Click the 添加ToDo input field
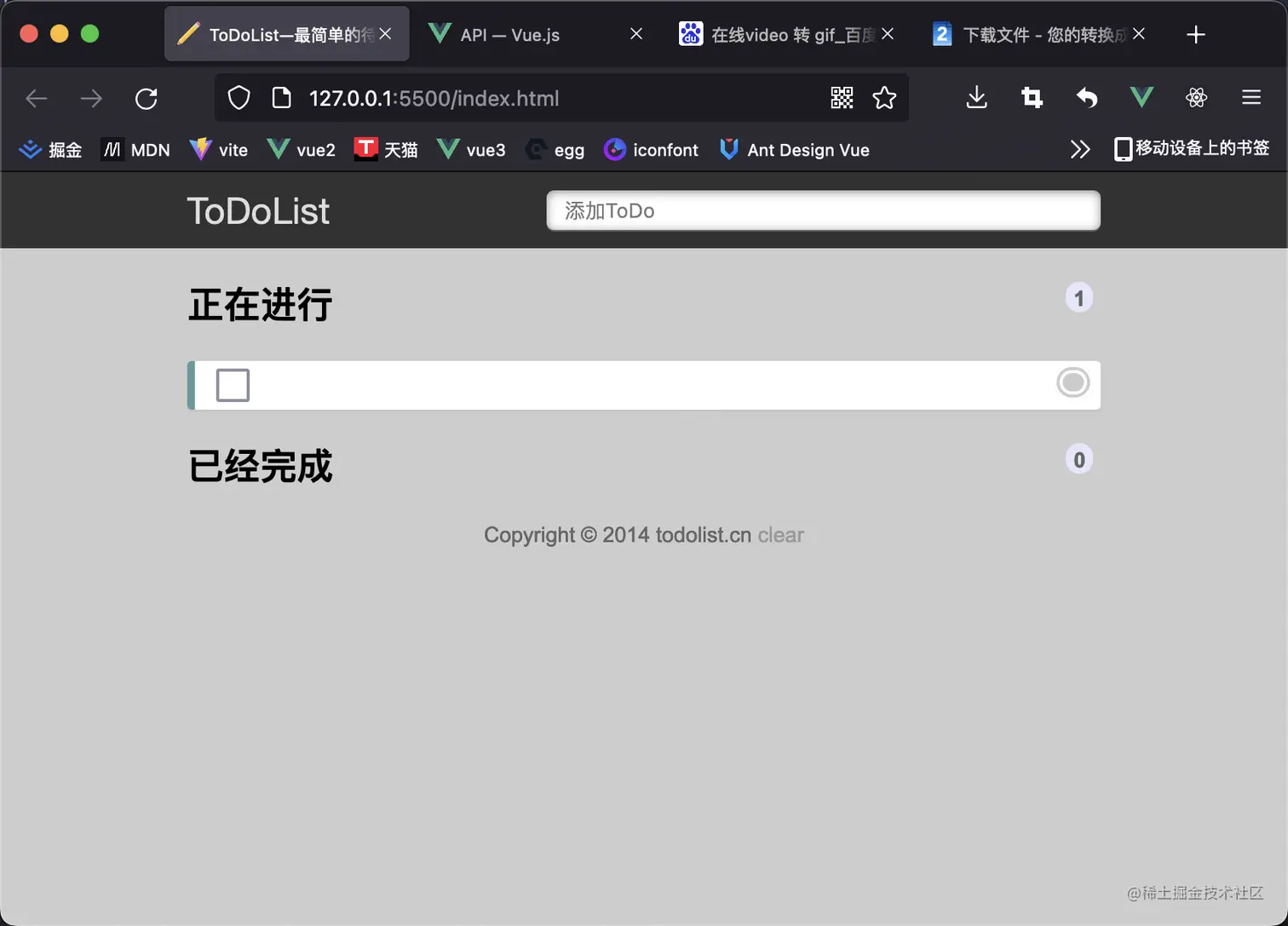The width and height of the screenshot is (1288, 926). pyautogui.click(x=823, y=210)
